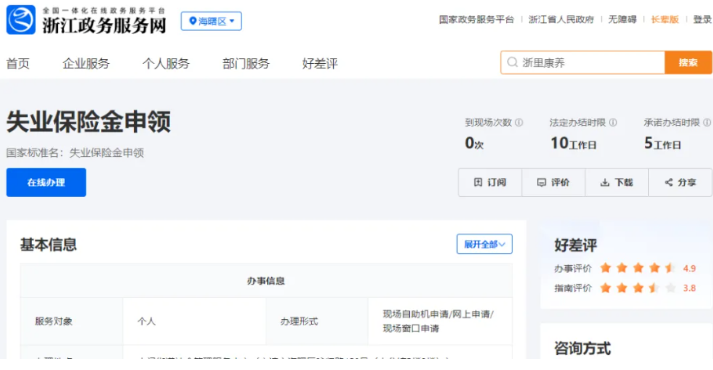Screen dimensions: 713x370
Task: Click info icon next to 法定办结时限
Action: point(613,122)
